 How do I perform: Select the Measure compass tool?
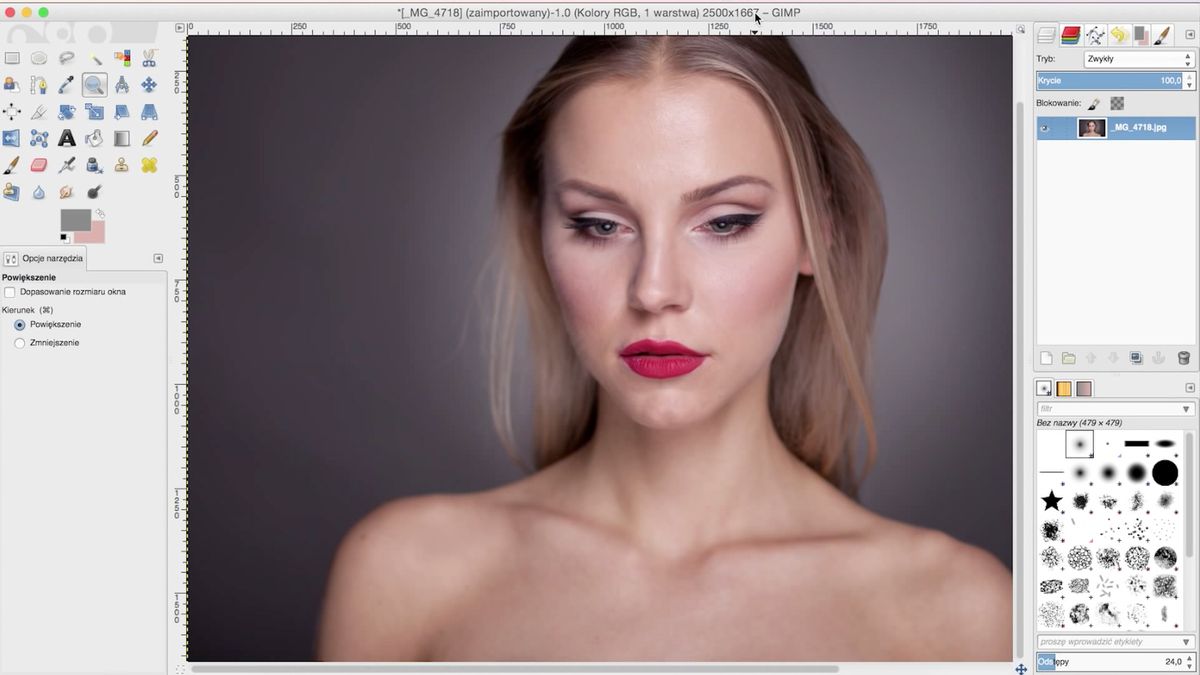122,85
